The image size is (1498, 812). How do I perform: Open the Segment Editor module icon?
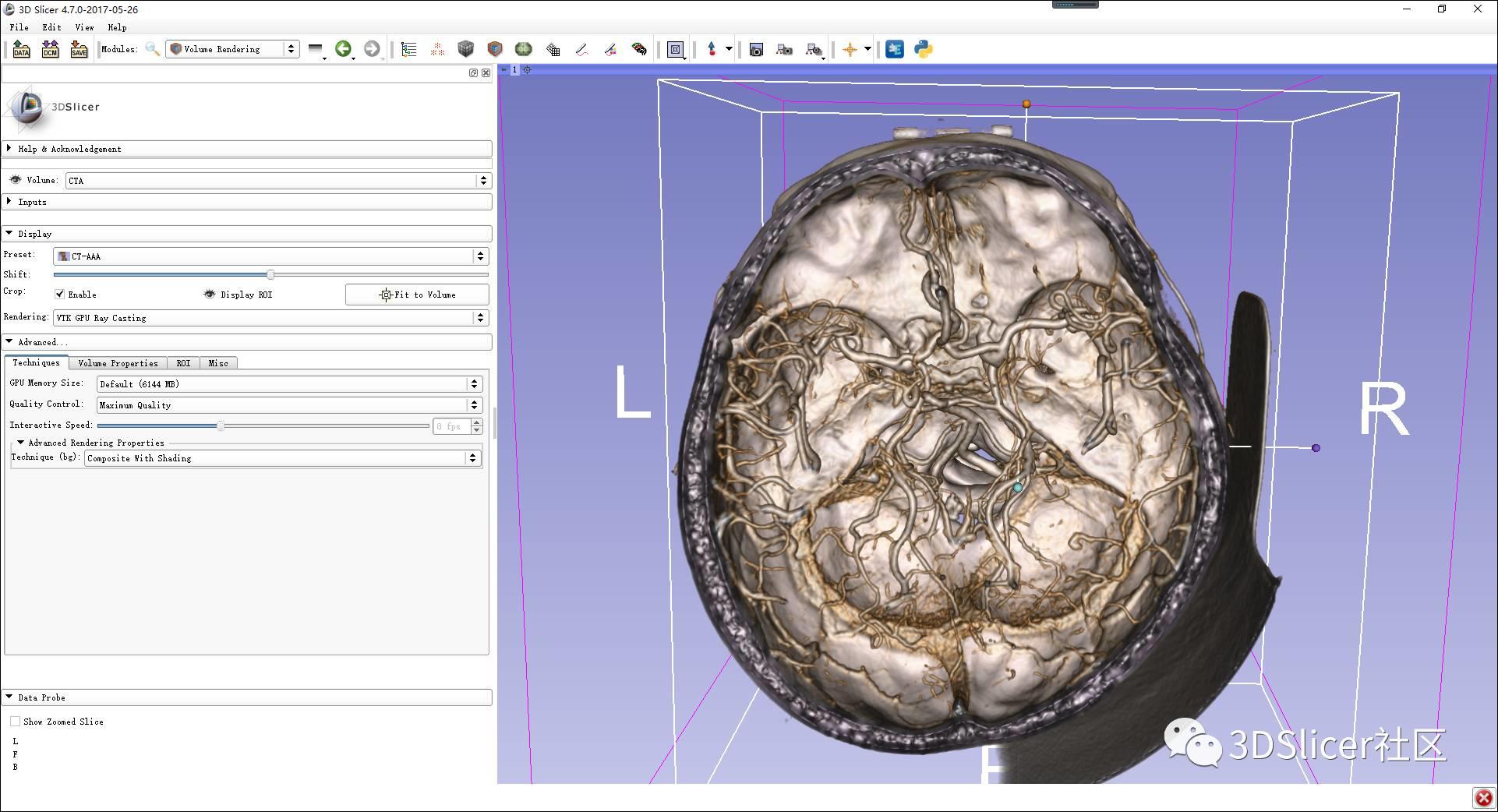610,49
